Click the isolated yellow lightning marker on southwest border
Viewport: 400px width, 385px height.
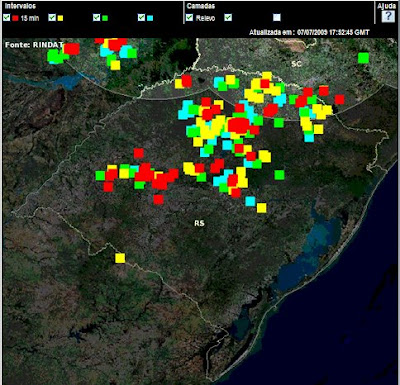120,258
